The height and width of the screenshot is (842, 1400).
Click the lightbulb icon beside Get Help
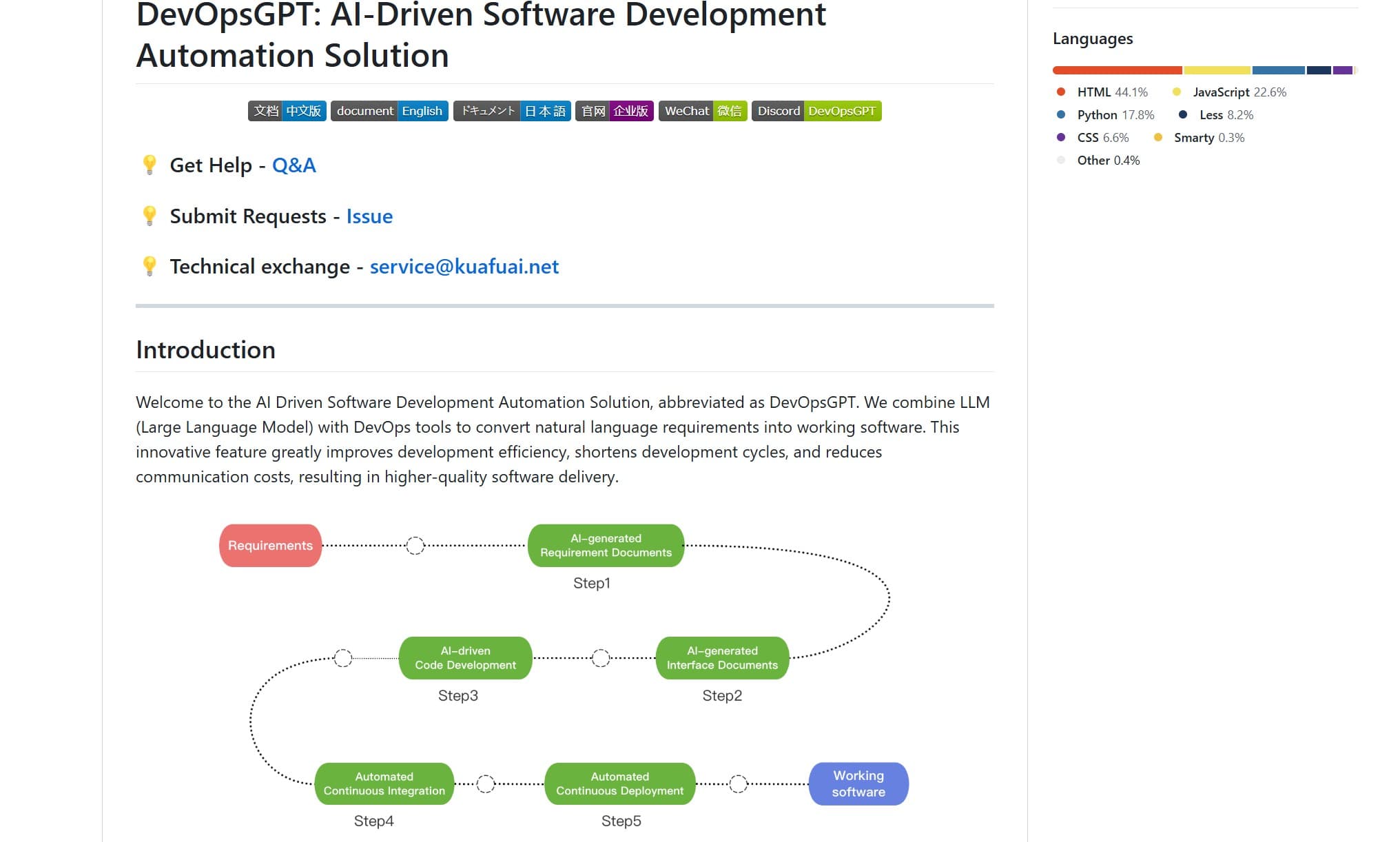click(x=150, y=165)
